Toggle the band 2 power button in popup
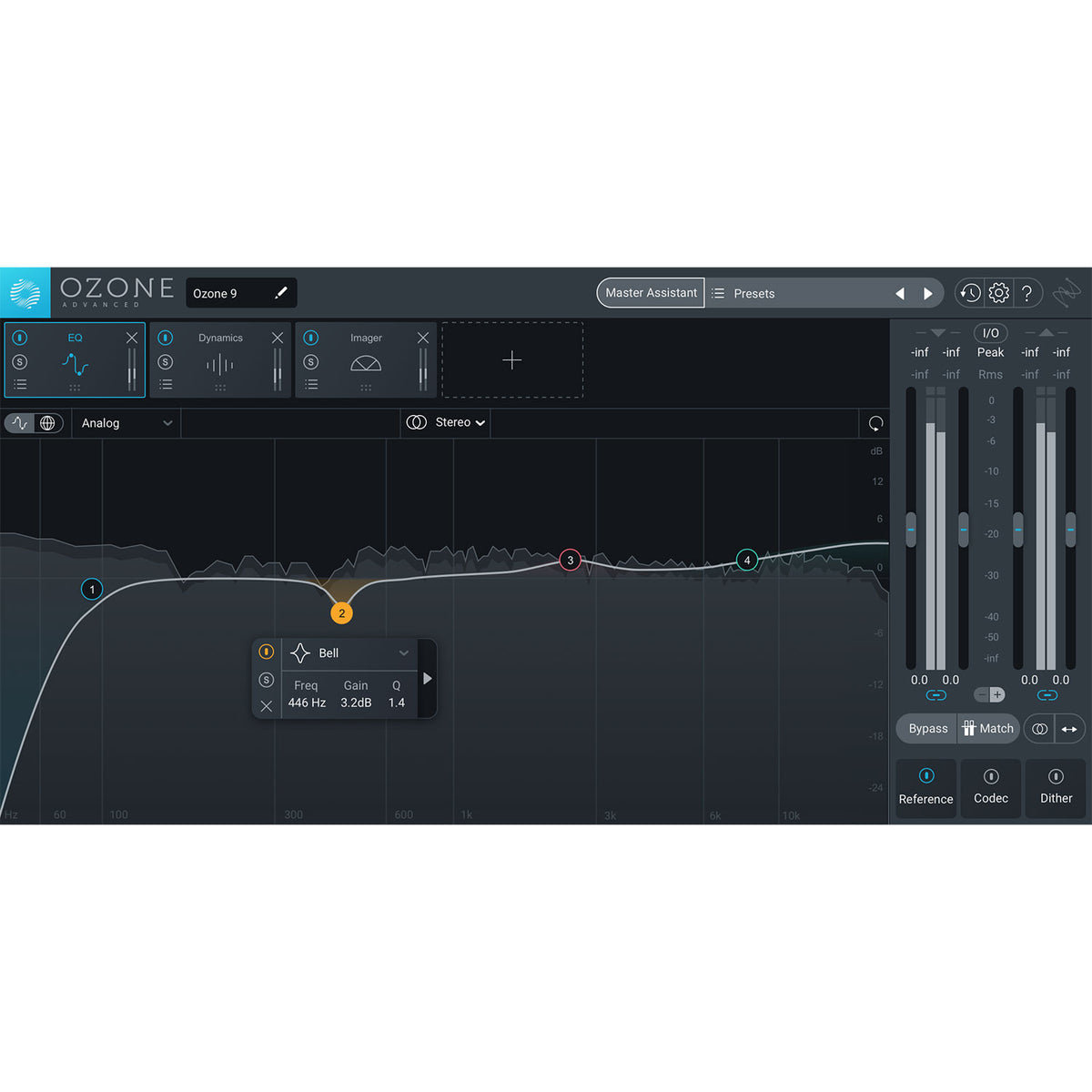The image size is (1092, 1092). coord(267,652)
